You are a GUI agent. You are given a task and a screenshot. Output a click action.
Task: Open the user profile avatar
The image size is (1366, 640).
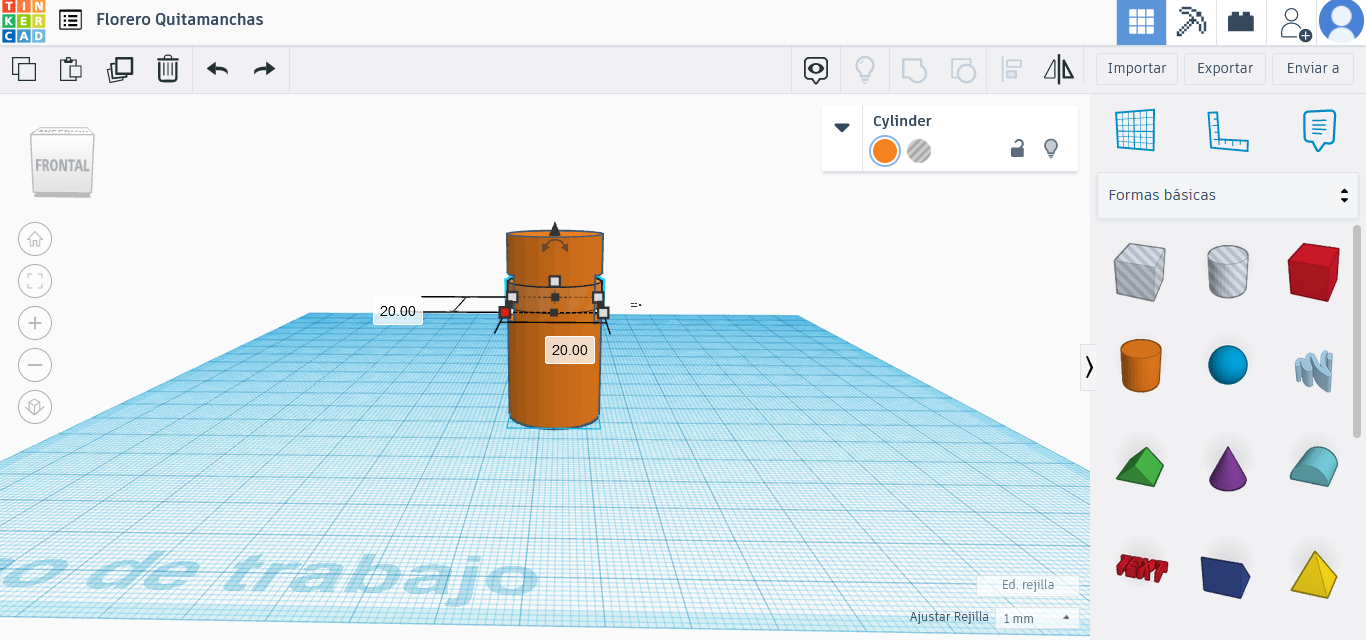(x=1341, y=22)
